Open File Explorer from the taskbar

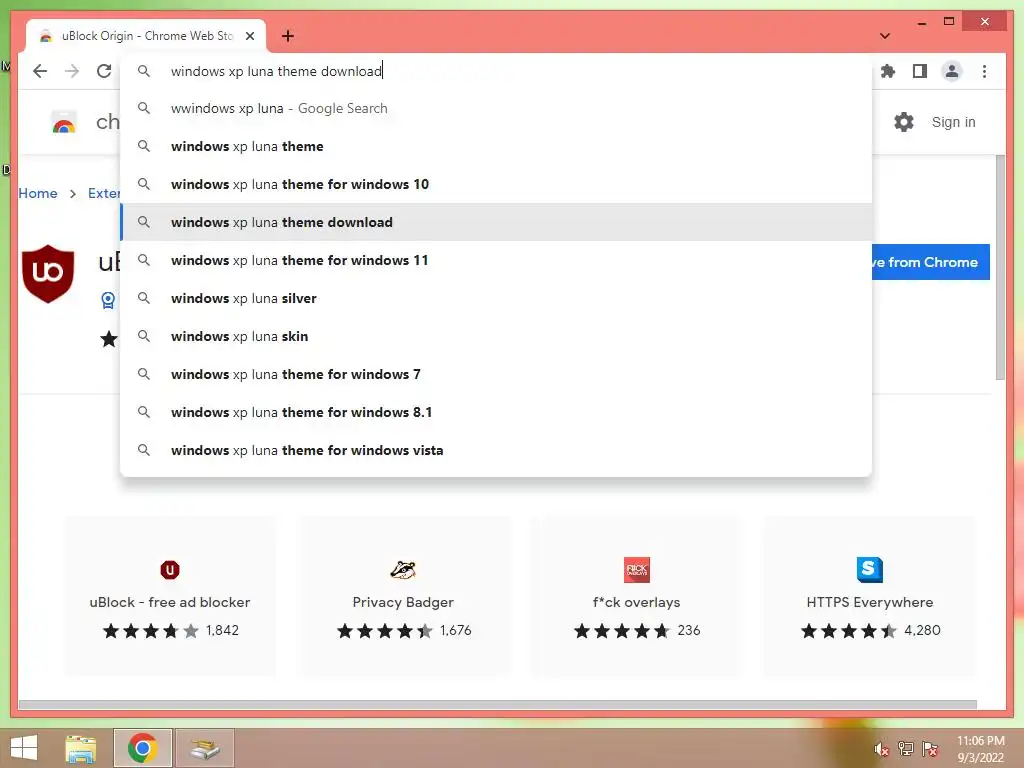click(81, 748)
